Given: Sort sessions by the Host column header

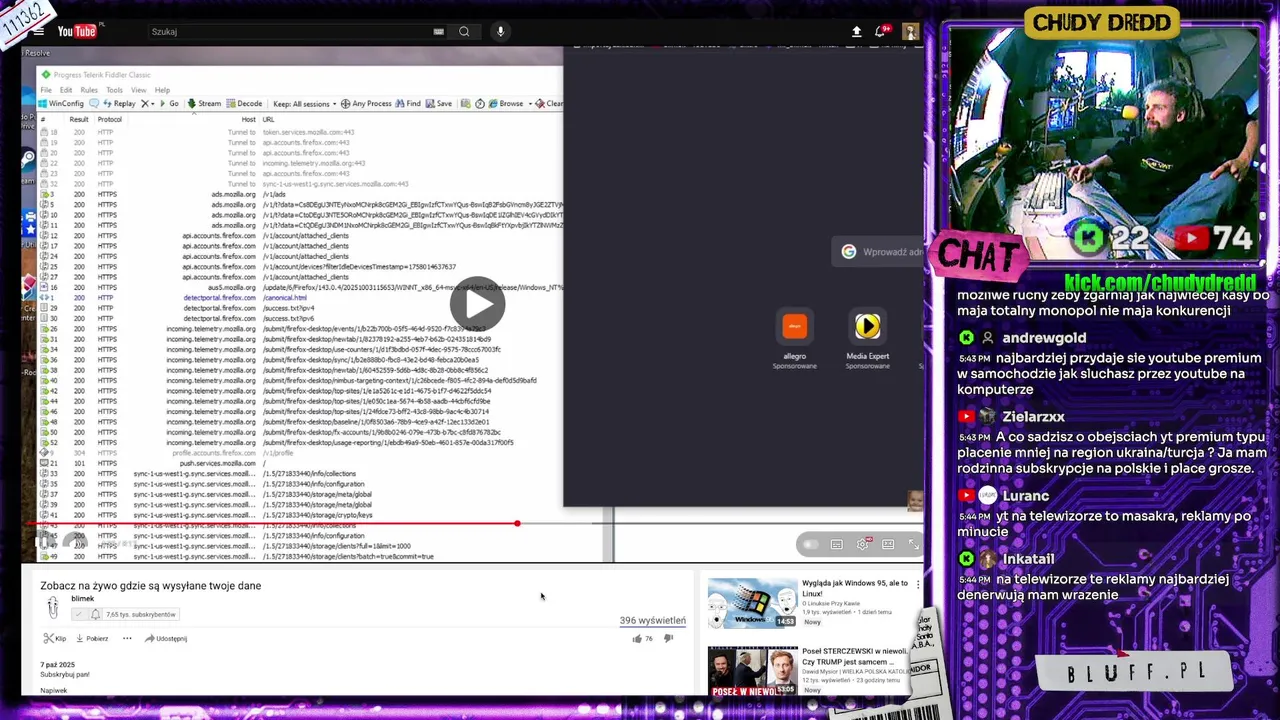Looking at the screenshot, I should point(249,119).
